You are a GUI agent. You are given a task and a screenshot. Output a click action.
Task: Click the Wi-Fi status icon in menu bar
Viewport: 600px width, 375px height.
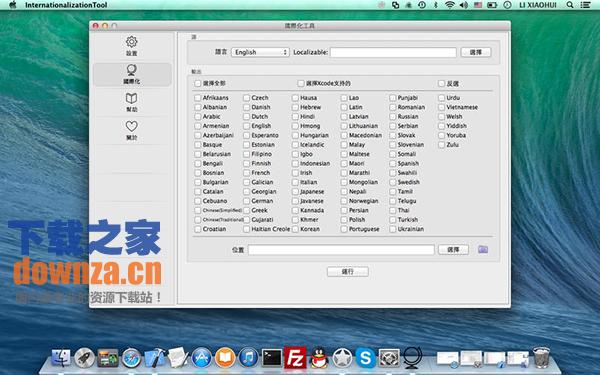450,5
